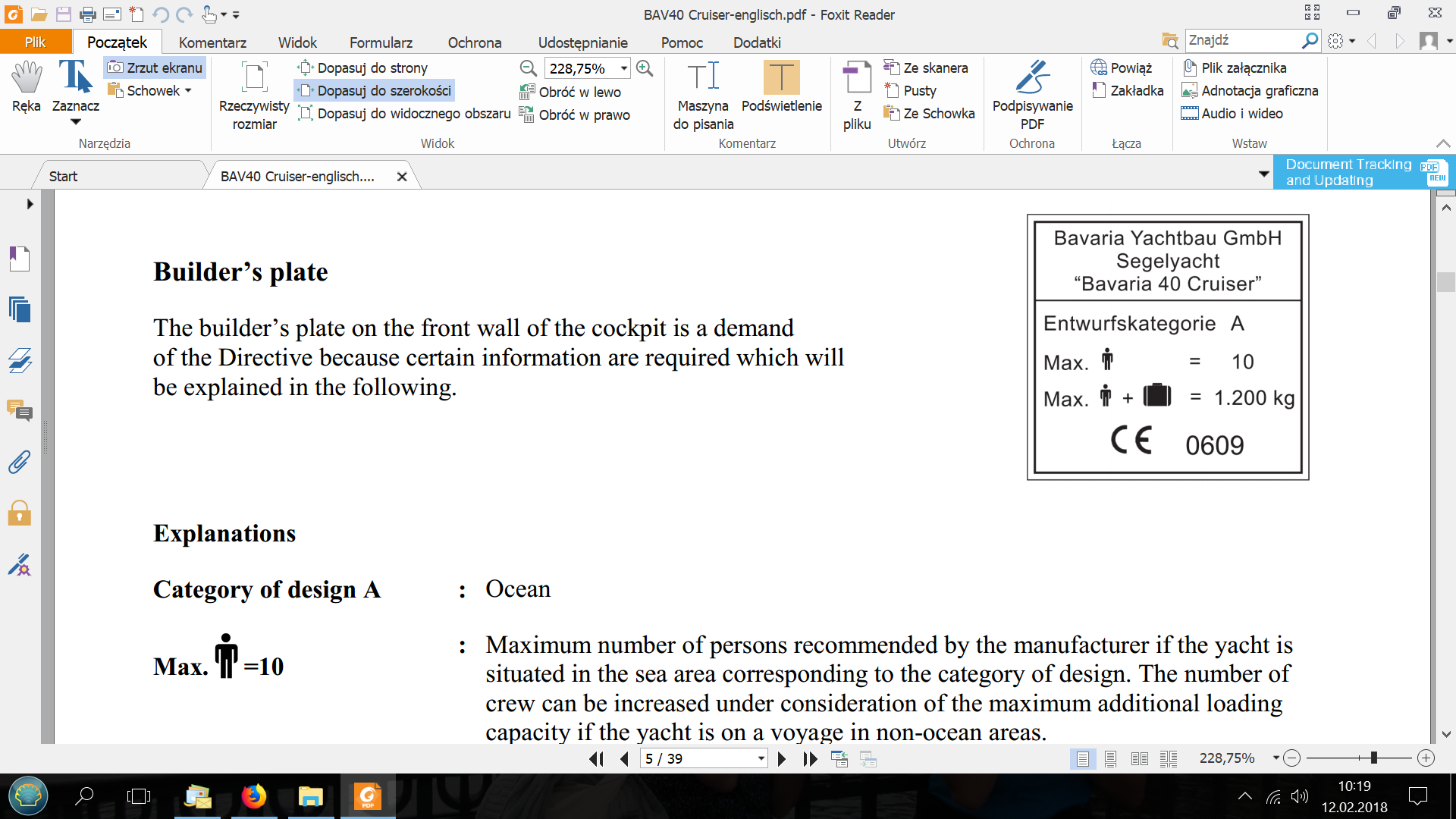Open the comments panel in sidebar
The image size is (1456, 819).
click(20, 411)
